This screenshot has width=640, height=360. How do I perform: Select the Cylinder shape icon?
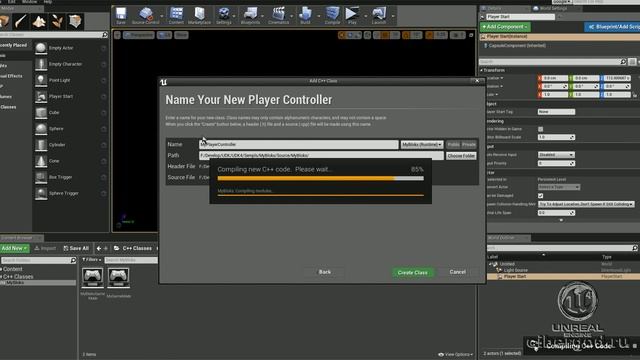[x=41, y=145]
